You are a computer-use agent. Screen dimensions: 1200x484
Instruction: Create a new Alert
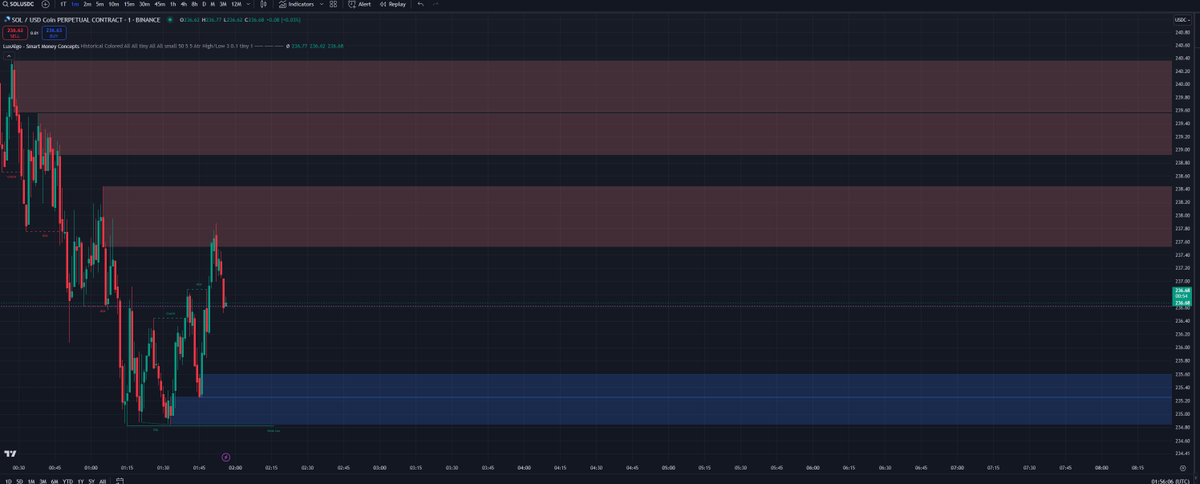(x=359, y=4)
